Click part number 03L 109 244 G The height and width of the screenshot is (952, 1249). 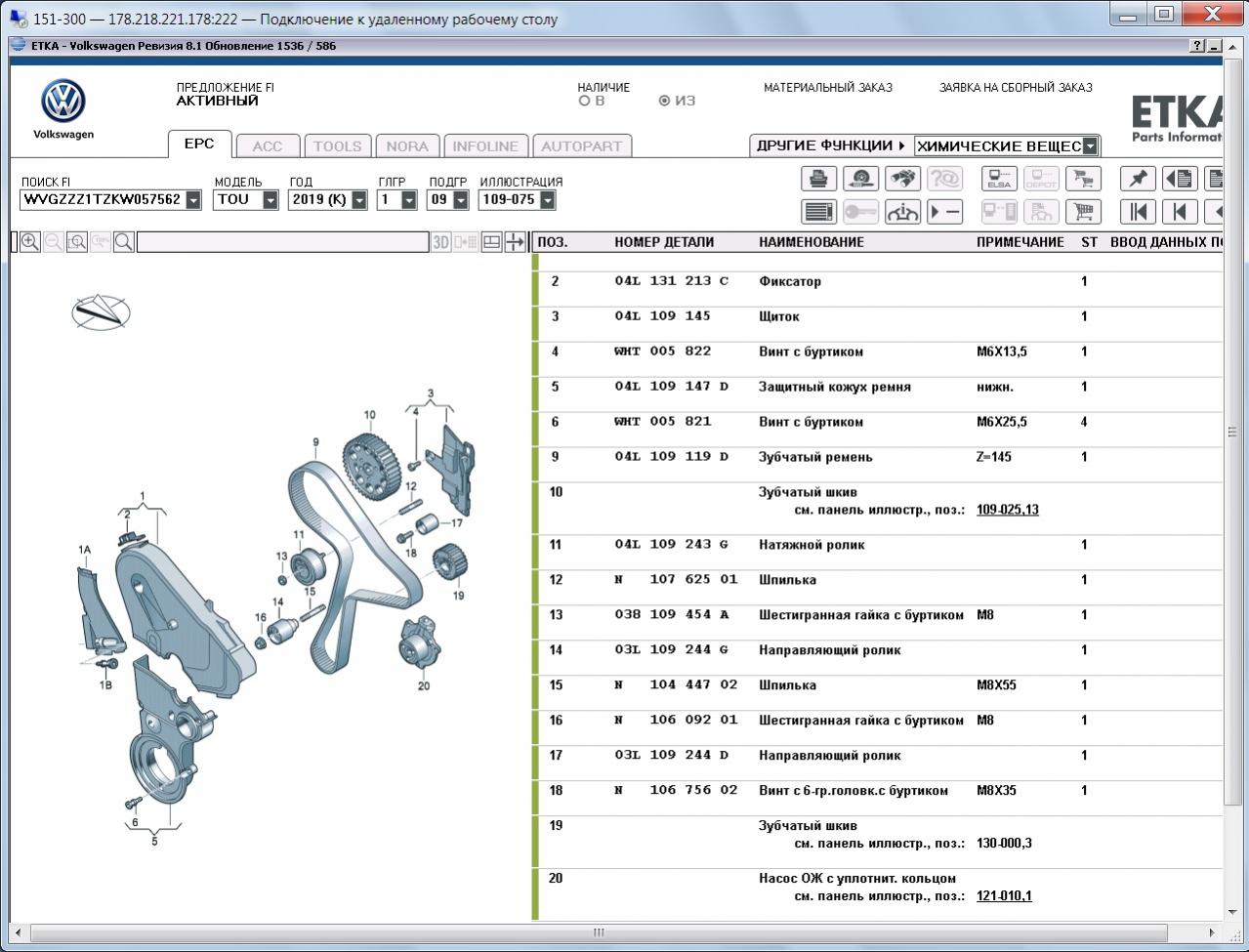(671, 650)
